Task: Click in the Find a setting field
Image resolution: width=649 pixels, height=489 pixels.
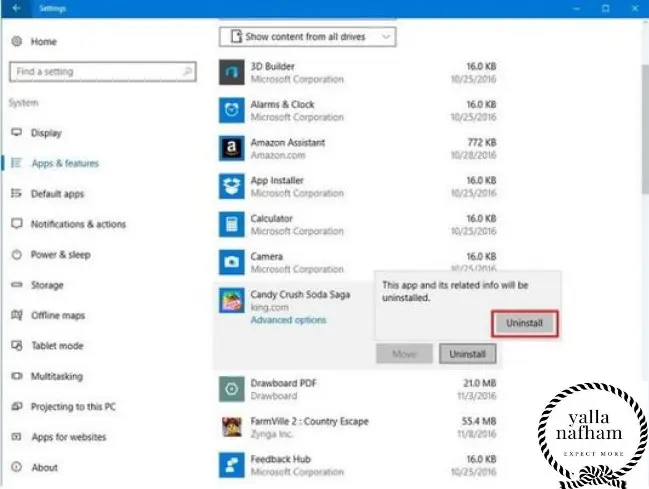Action: [103, 72]
